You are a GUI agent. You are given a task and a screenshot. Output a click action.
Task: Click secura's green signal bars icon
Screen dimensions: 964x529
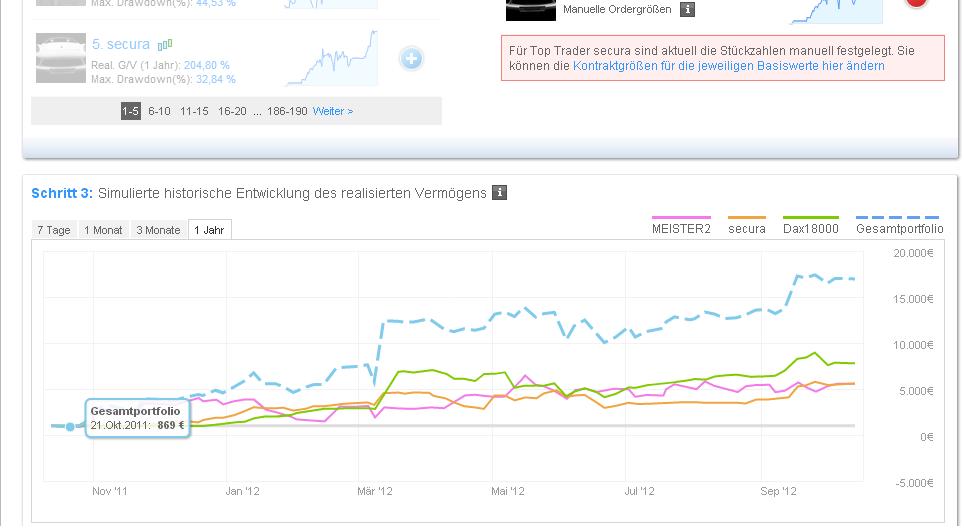point(165,45)
